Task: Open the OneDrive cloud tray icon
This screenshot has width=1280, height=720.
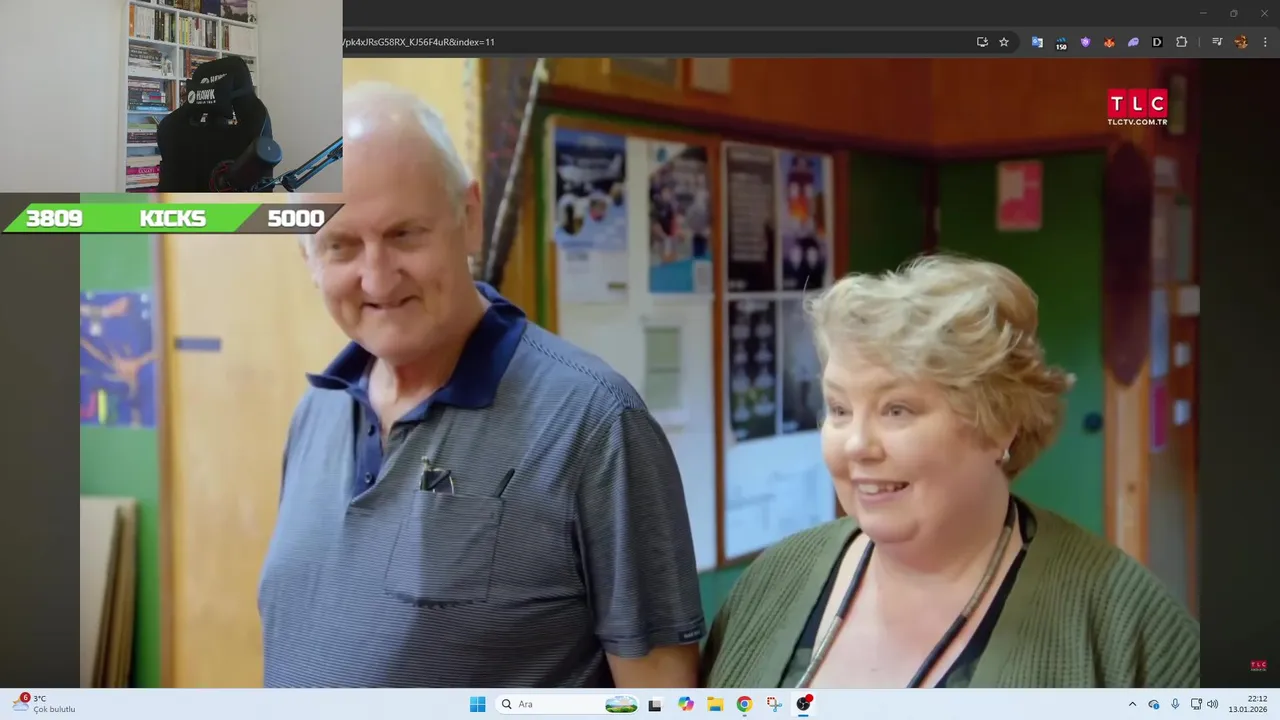Action: point(1154,704)
